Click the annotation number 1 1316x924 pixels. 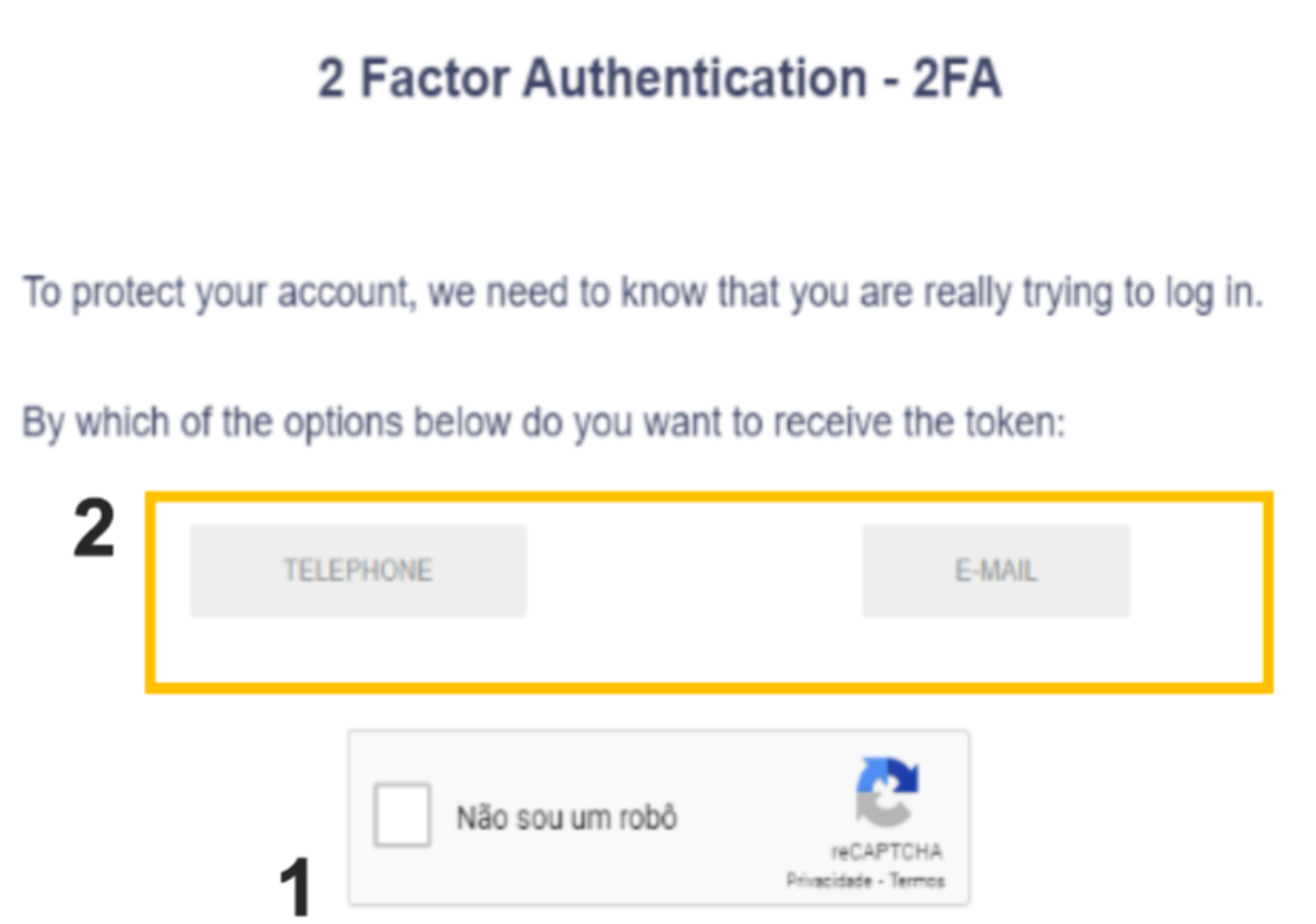[295, 887]
